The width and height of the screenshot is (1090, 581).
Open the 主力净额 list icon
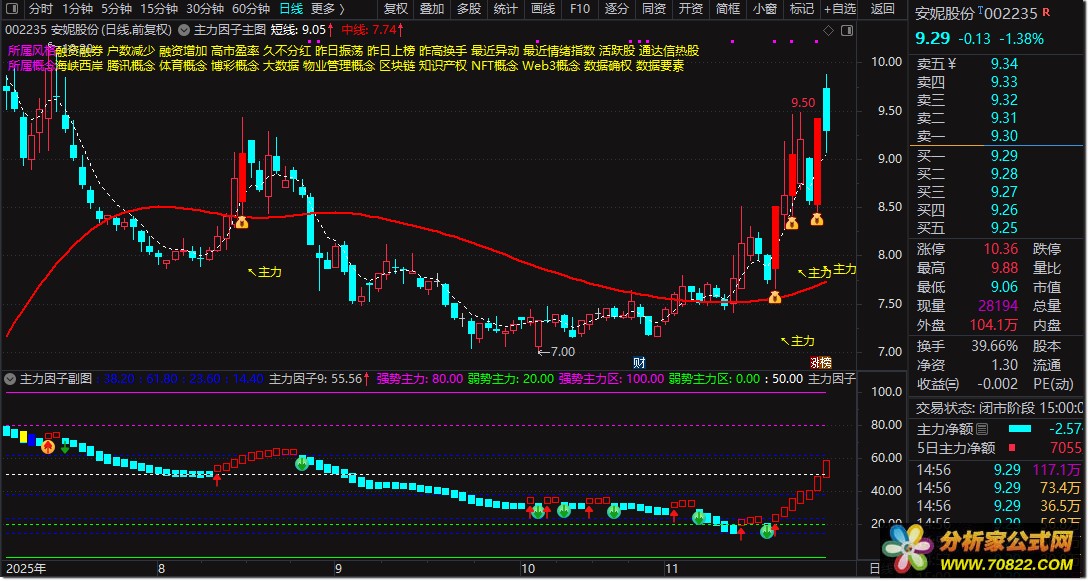coord(982,429)
